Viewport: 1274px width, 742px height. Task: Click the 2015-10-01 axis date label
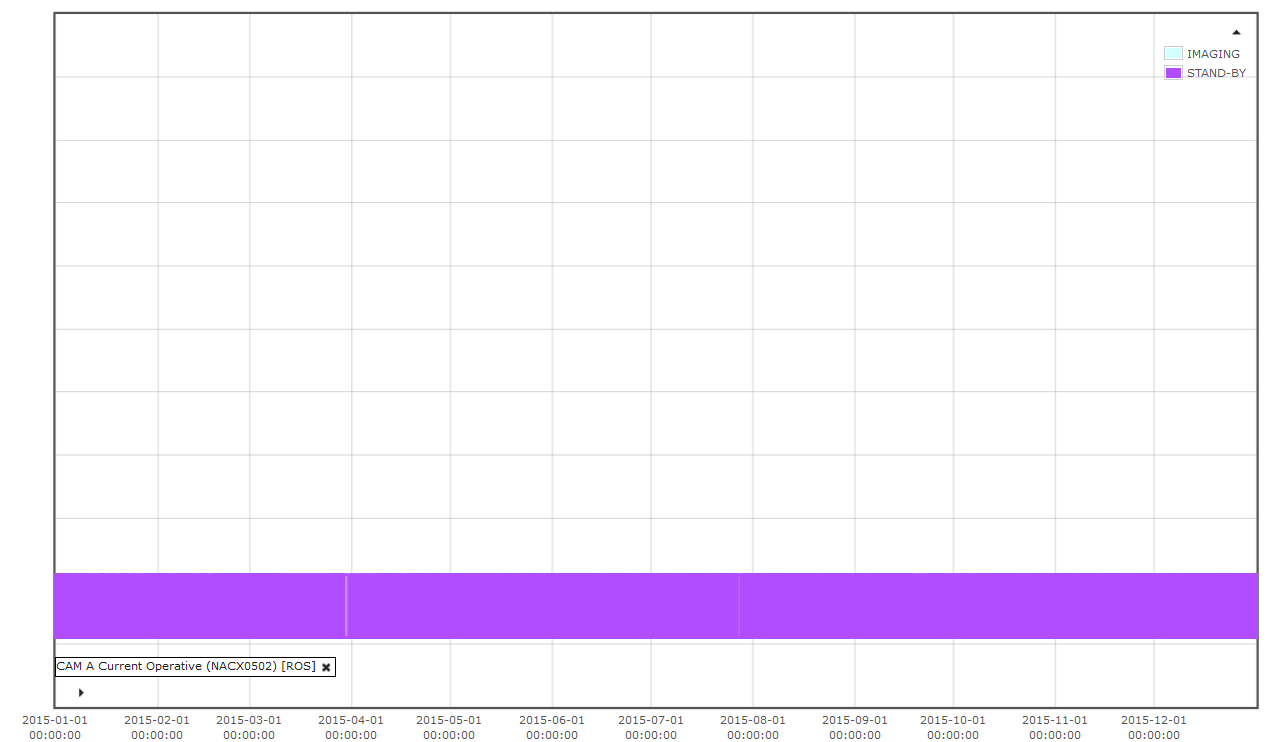click(x=953, y=727)
